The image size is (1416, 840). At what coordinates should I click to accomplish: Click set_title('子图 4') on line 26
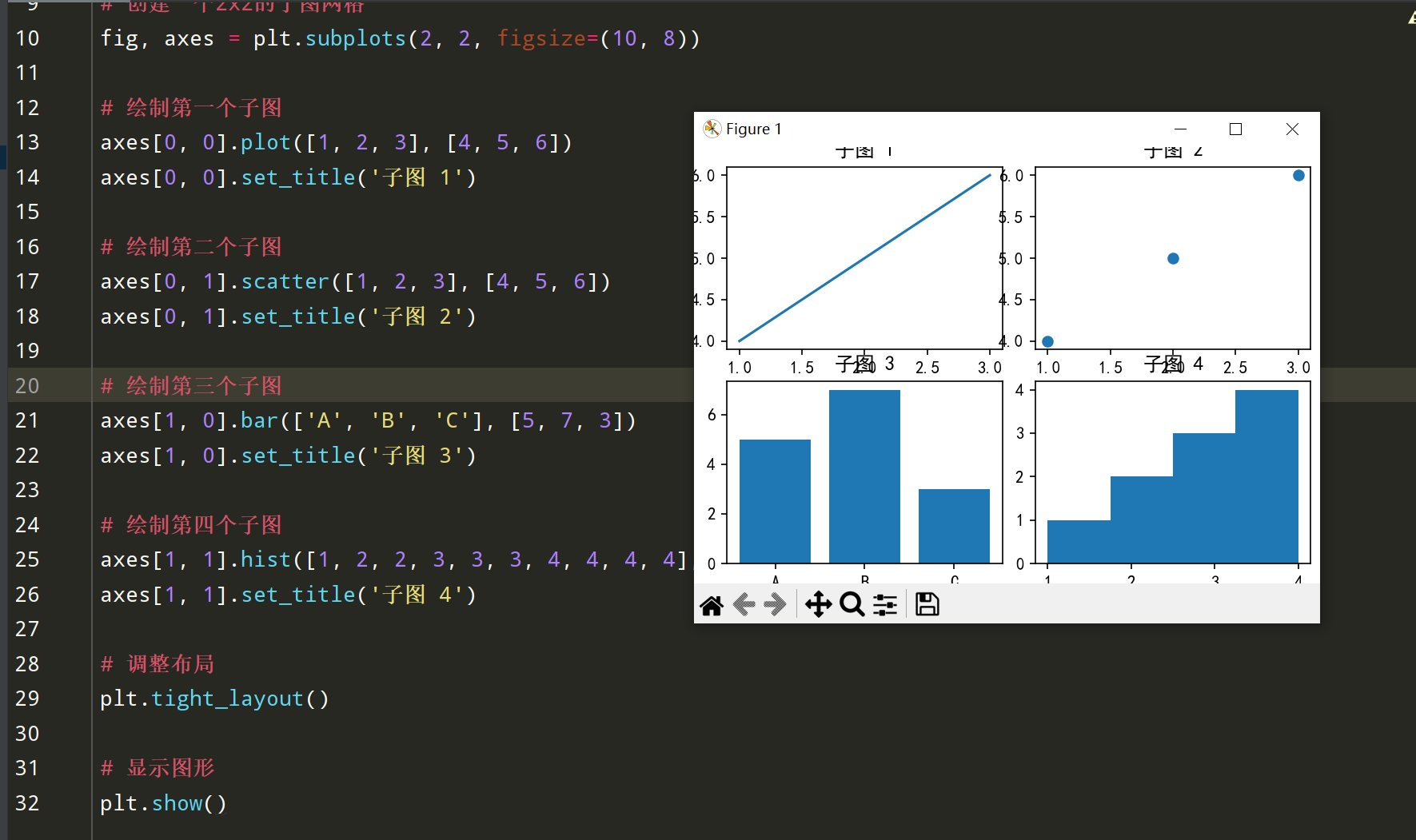pos(359,595)
